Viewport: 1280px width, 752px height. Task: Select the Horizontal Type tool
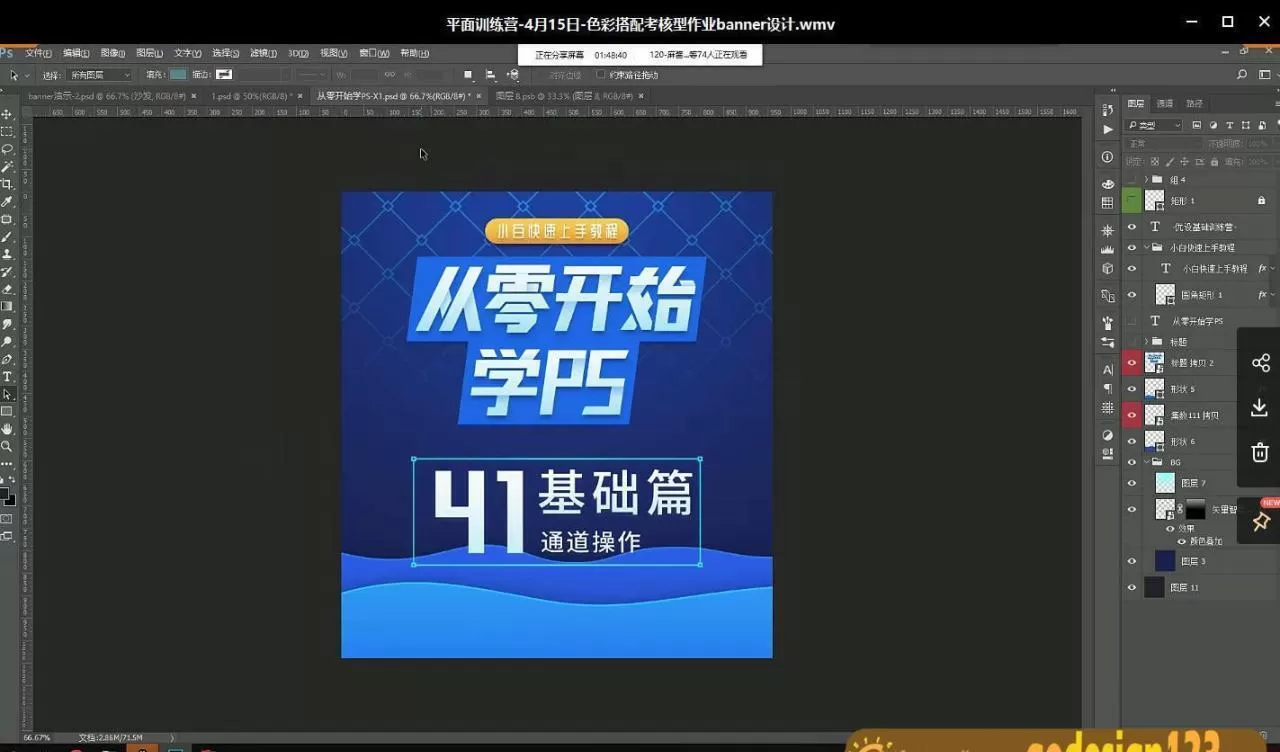[x=7, y=377]
